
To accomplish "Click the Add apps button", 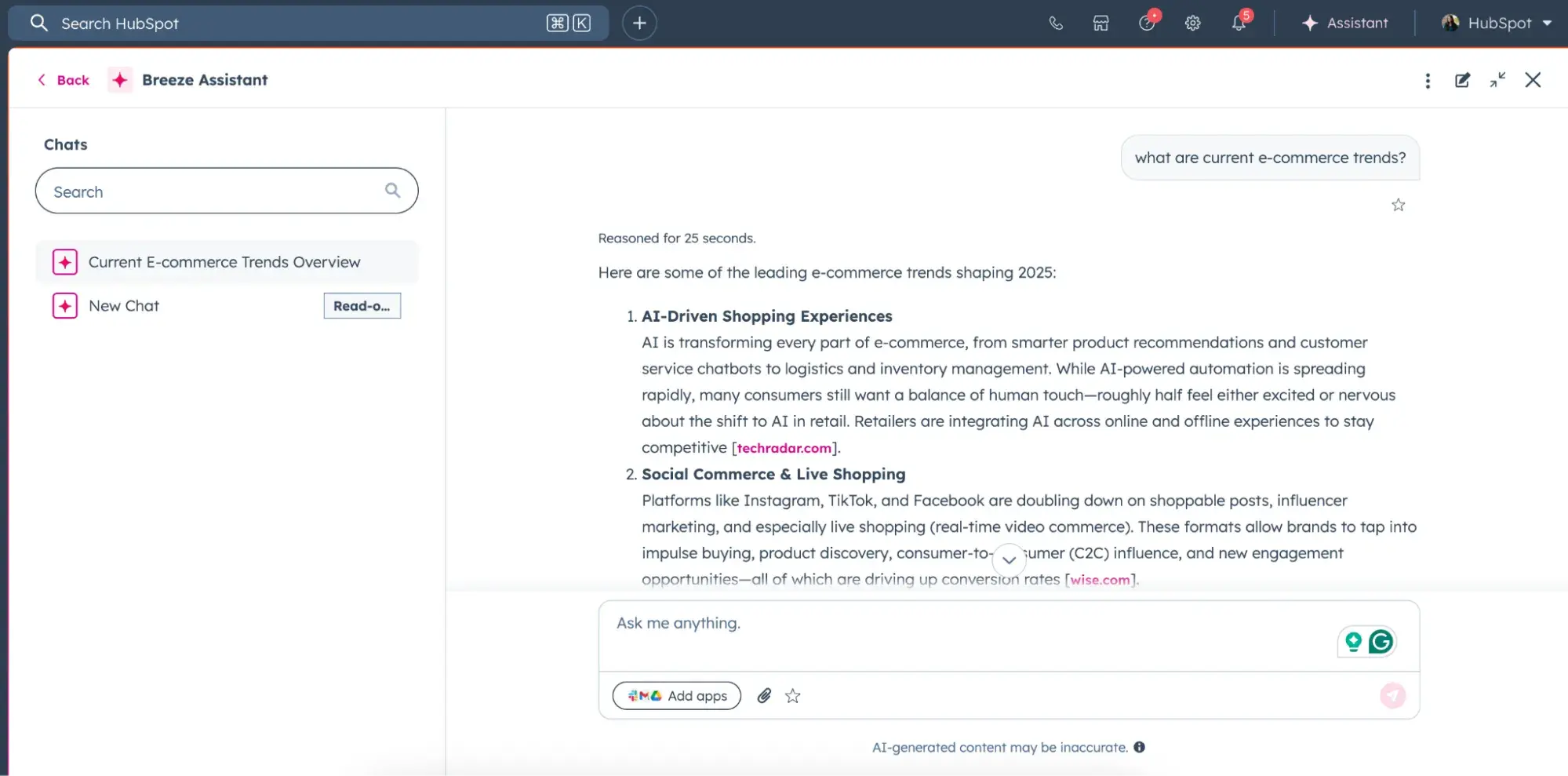I will pyautogui.click(x=676, y=696).
